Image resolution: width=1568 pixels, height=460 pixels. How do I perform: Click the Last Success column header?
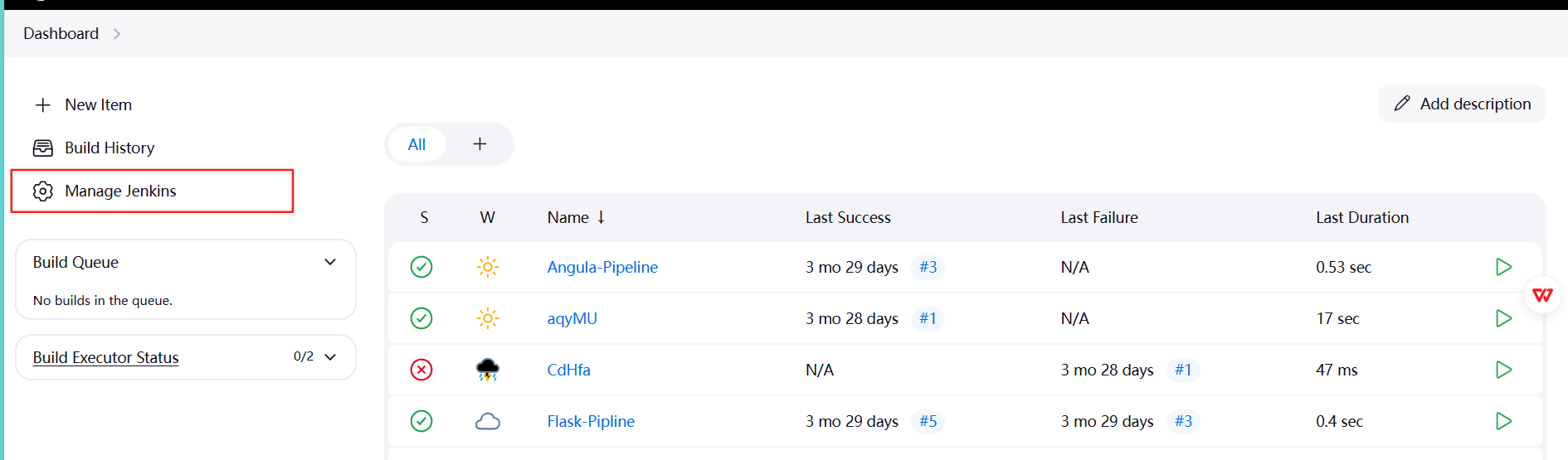coord(848,217)
